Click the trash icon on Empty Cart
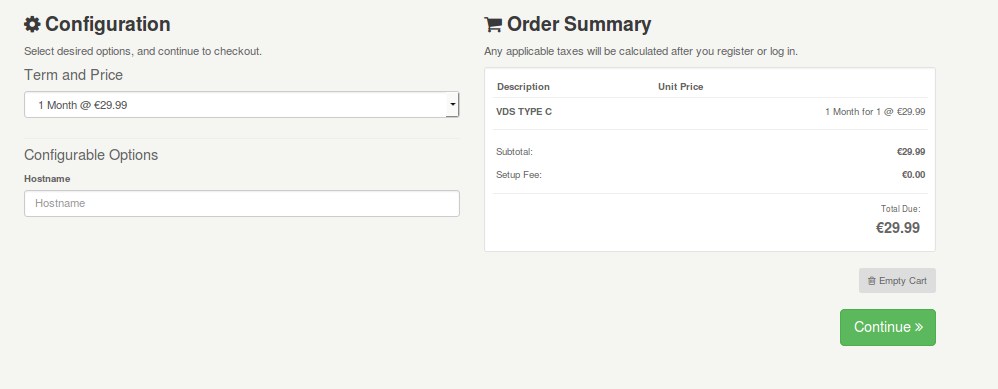998x389 pixels. coord(871,281)
